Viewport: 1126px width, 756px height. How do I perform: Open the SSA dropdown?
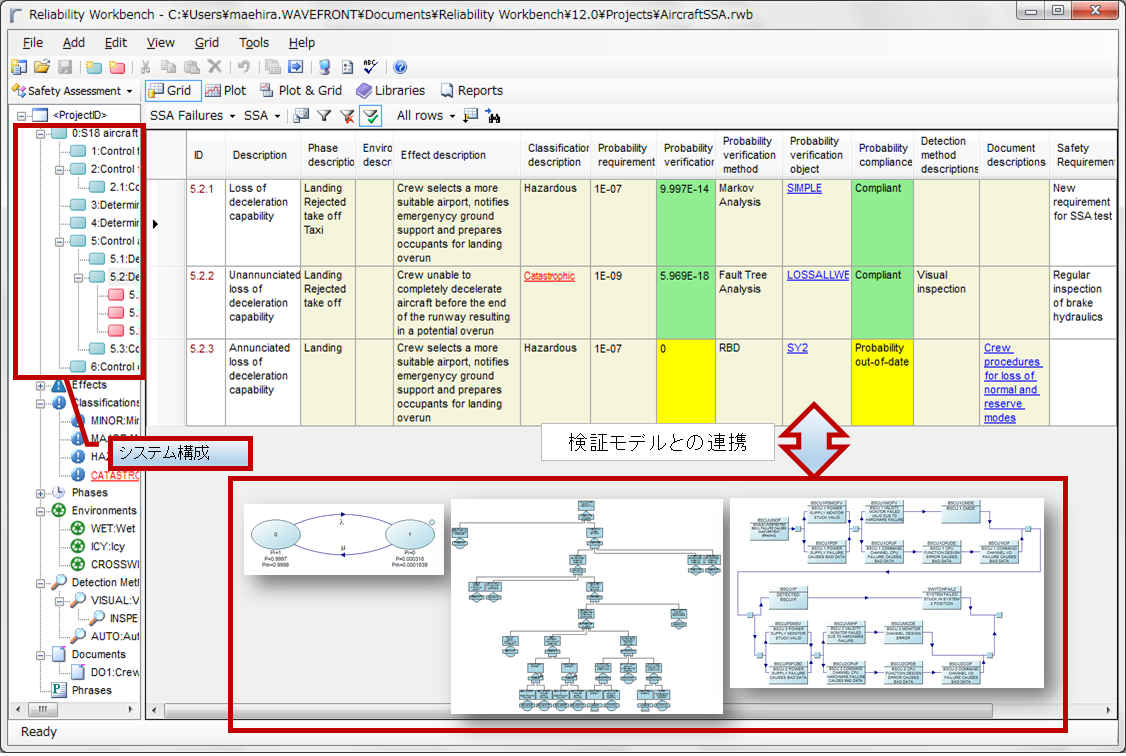pos(262,116)
